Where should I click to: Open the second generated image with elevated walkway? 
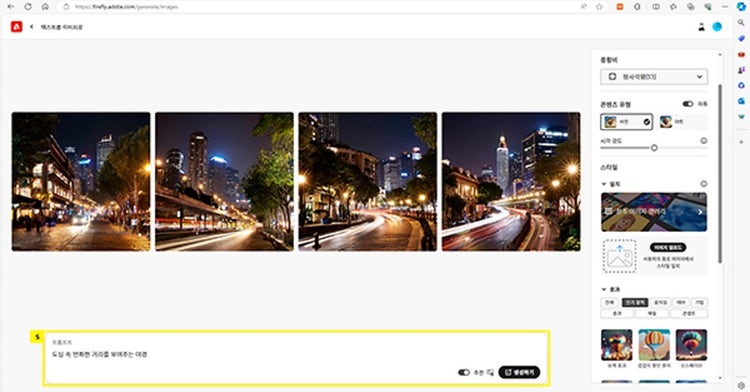click(x=224, y=182)
